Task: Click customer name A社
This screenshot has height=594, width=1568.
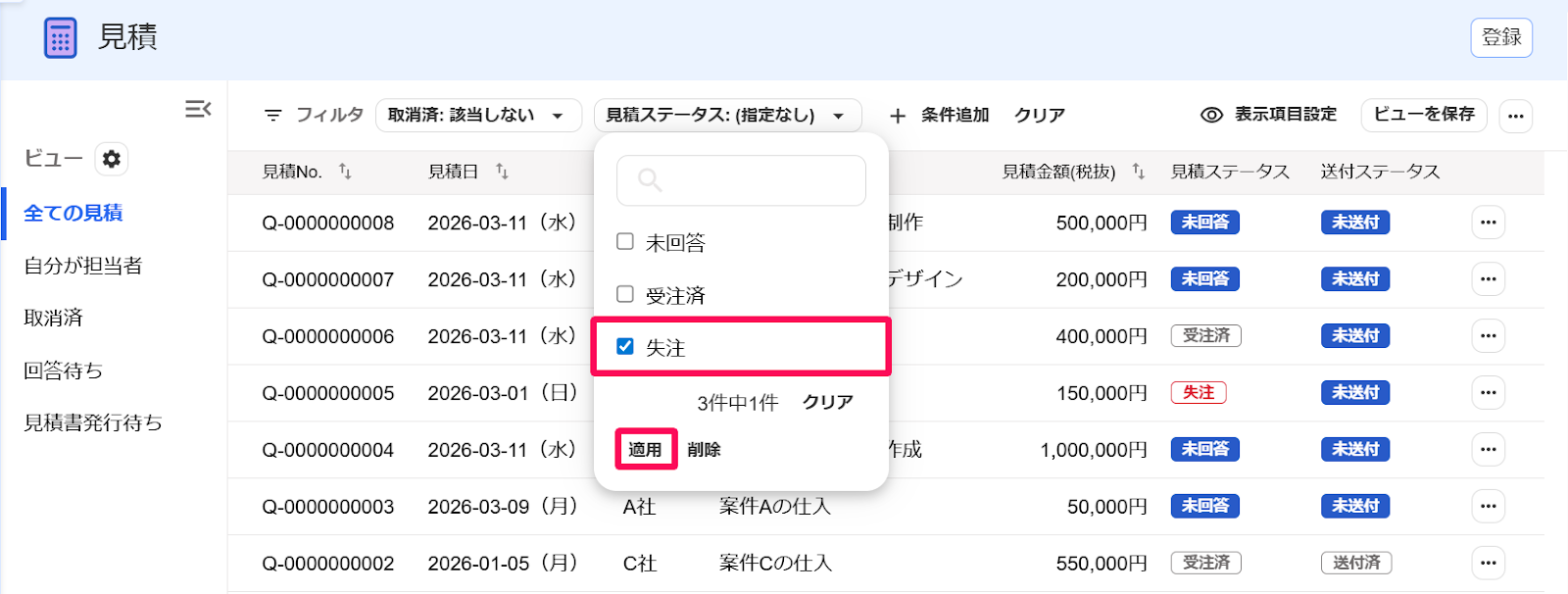Action: (639, 507)
